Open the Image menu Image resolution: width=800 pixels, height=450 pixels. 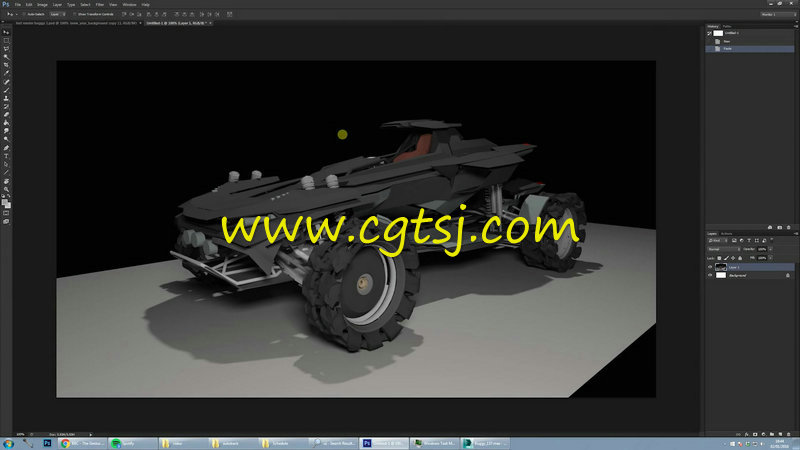(x=42, y=5)
